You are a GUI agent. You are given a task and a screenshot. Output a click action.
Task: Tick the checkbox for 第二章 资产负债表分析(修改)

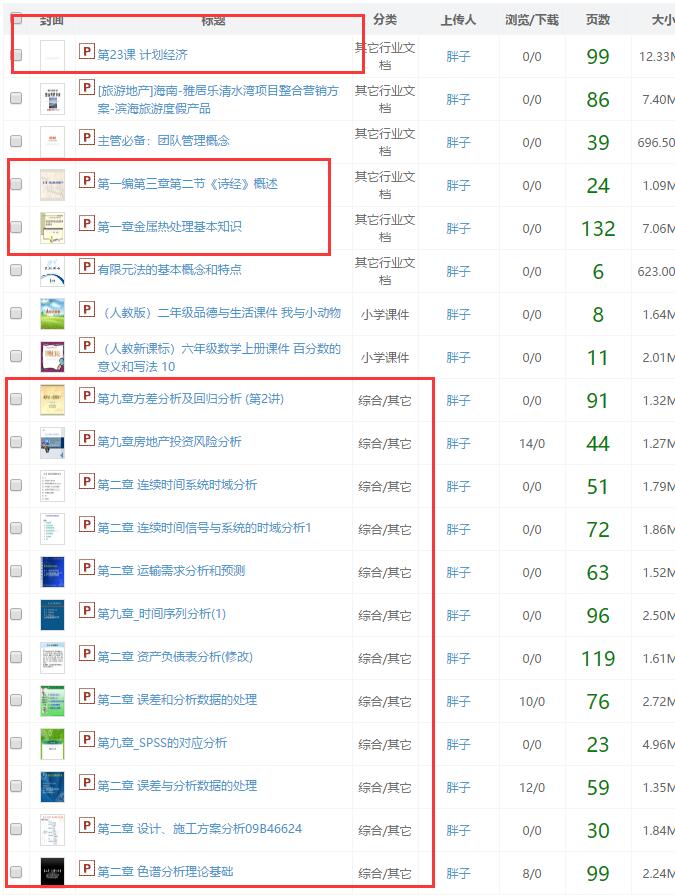[x=16, y=657]
